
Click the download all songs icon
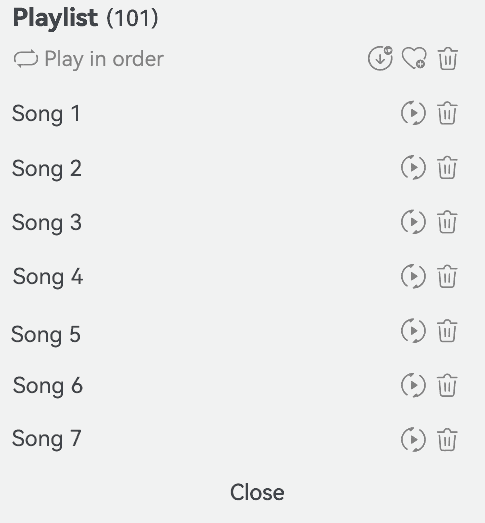point(380,58)
